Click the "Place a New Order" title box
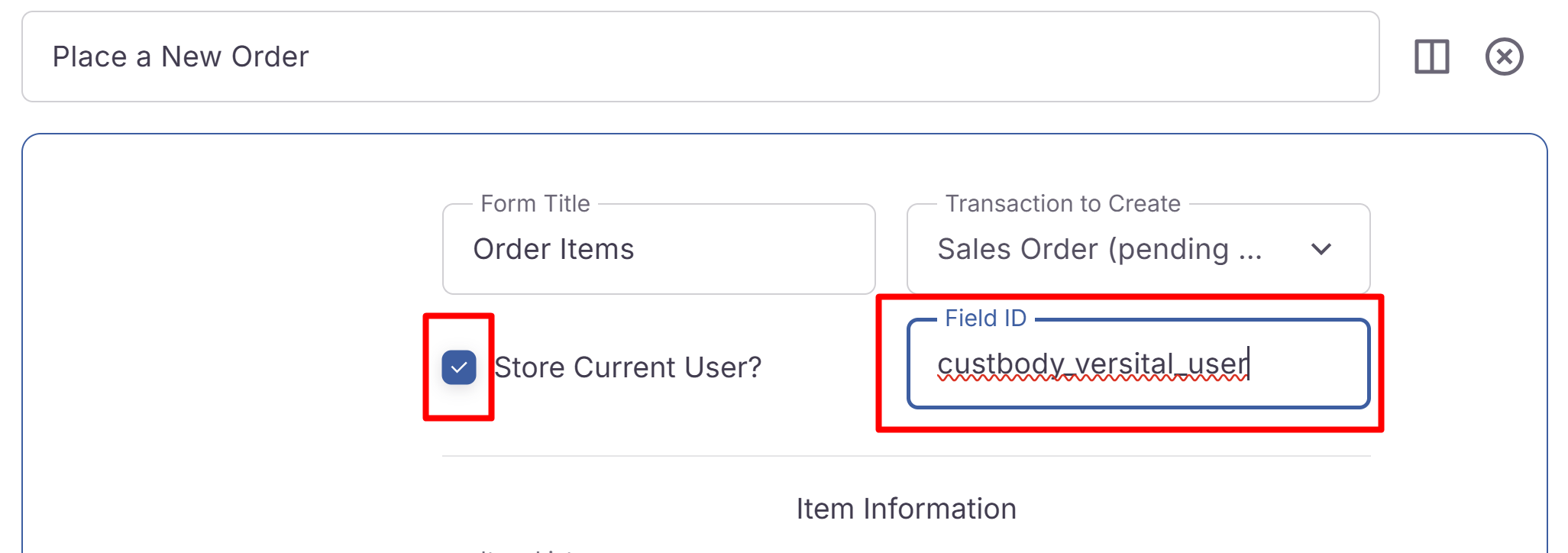 (x=764, y=57)
